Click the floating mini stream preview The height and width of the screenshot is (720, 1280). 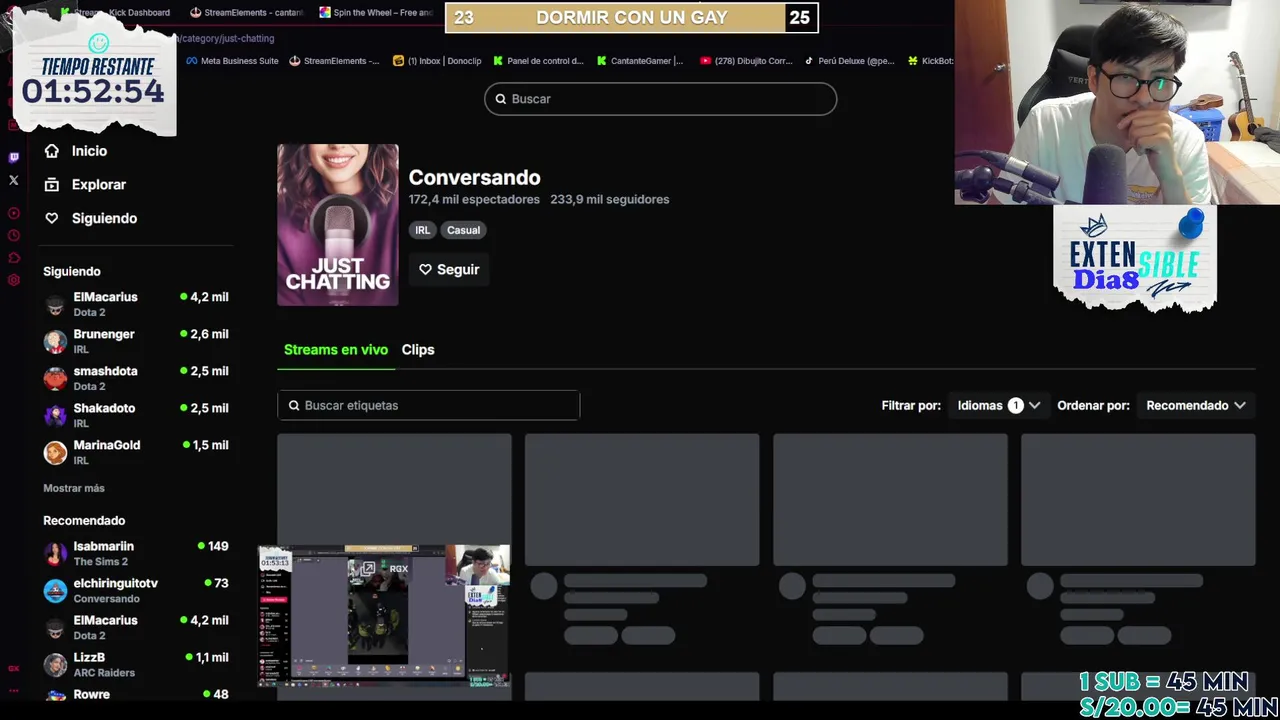coord(385,617)
